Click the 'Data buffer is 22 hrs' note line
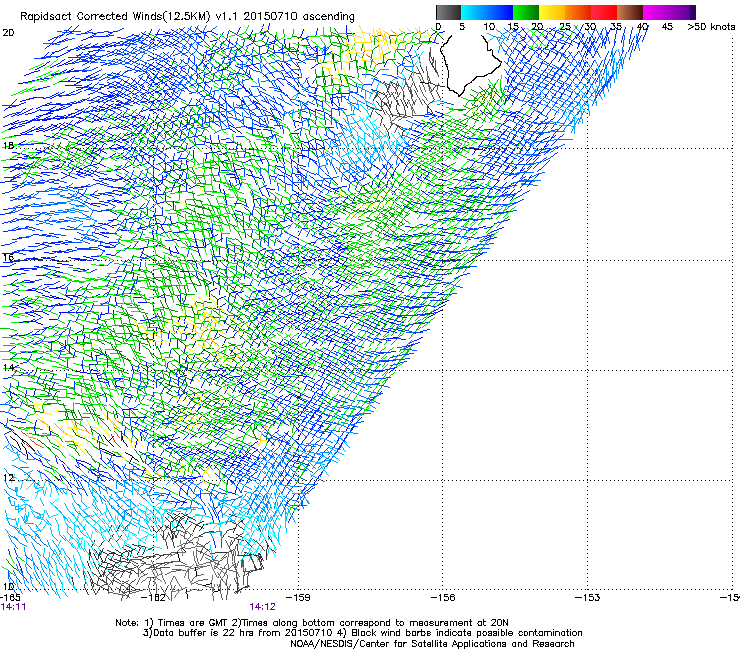This screenshot has height=650, width=740. (362, 633)
